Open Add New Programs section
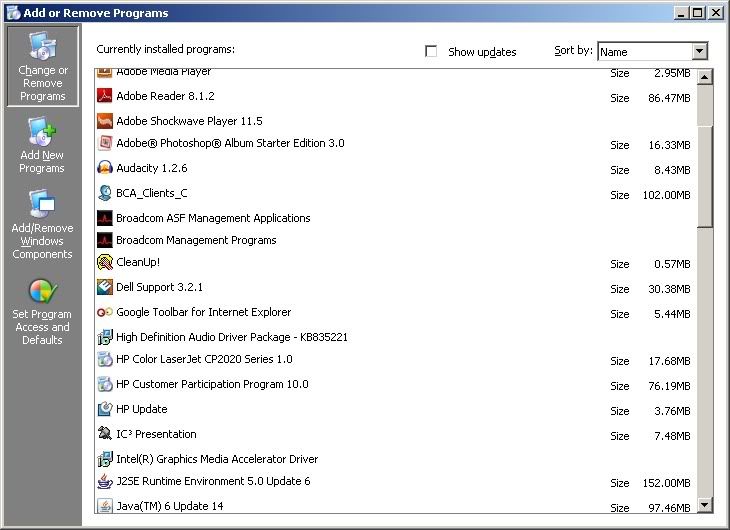The image size is (730, 530). pos(41,145)
